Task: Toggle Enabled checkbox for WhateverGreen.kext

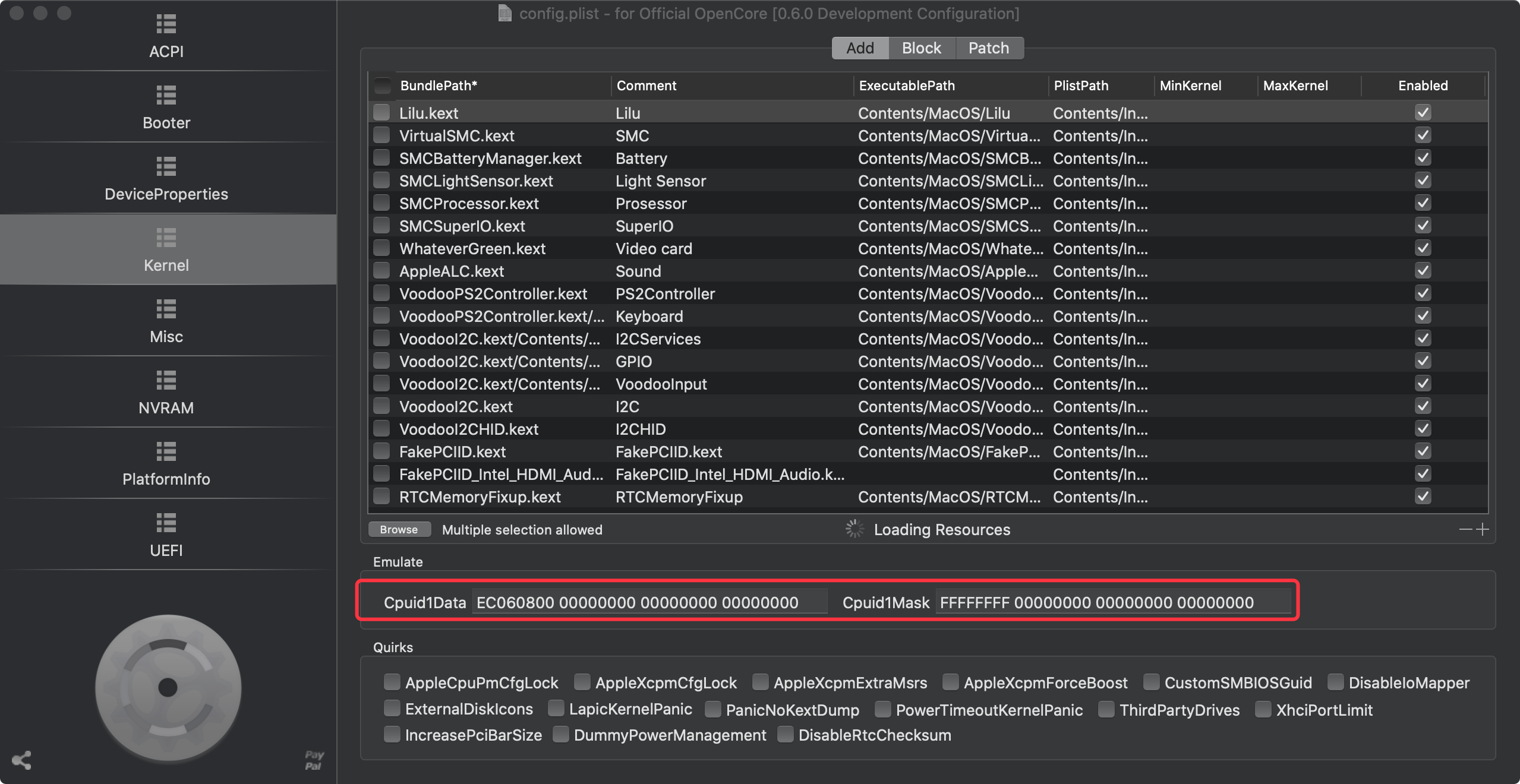Action: 1423,248
